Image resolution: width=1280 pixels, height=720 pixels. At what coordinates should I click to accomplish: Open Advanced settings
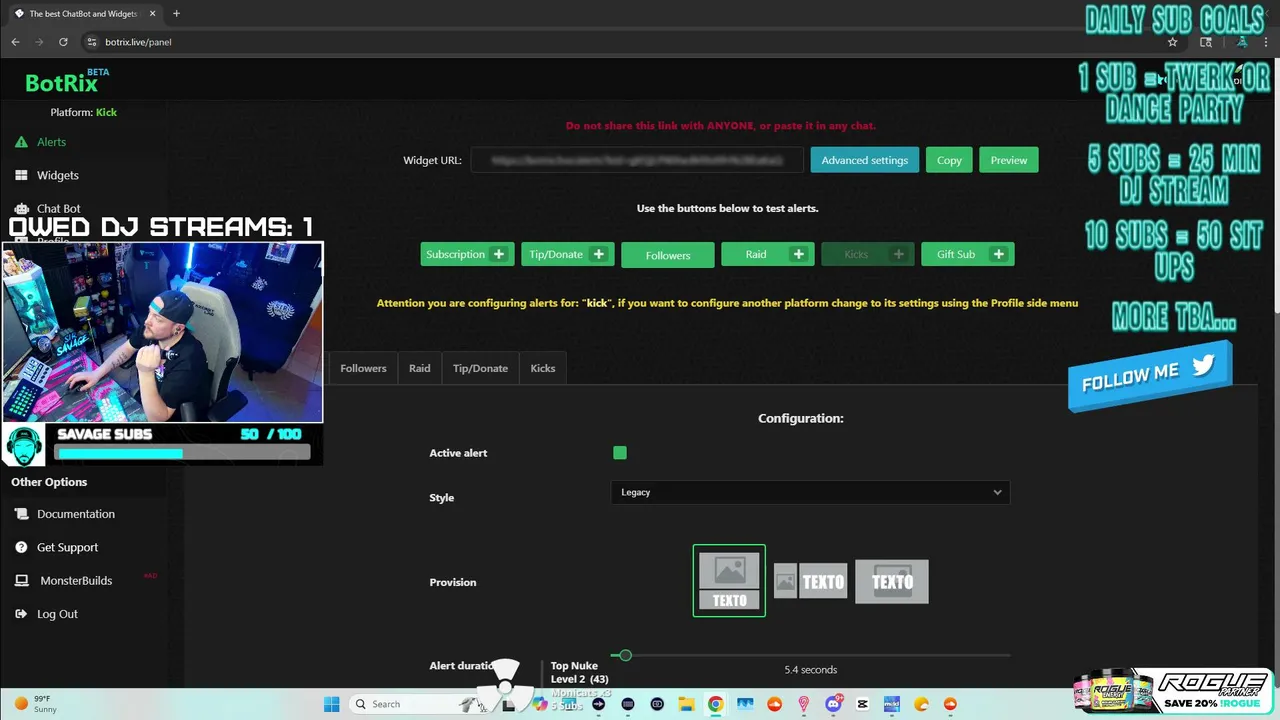865,160
